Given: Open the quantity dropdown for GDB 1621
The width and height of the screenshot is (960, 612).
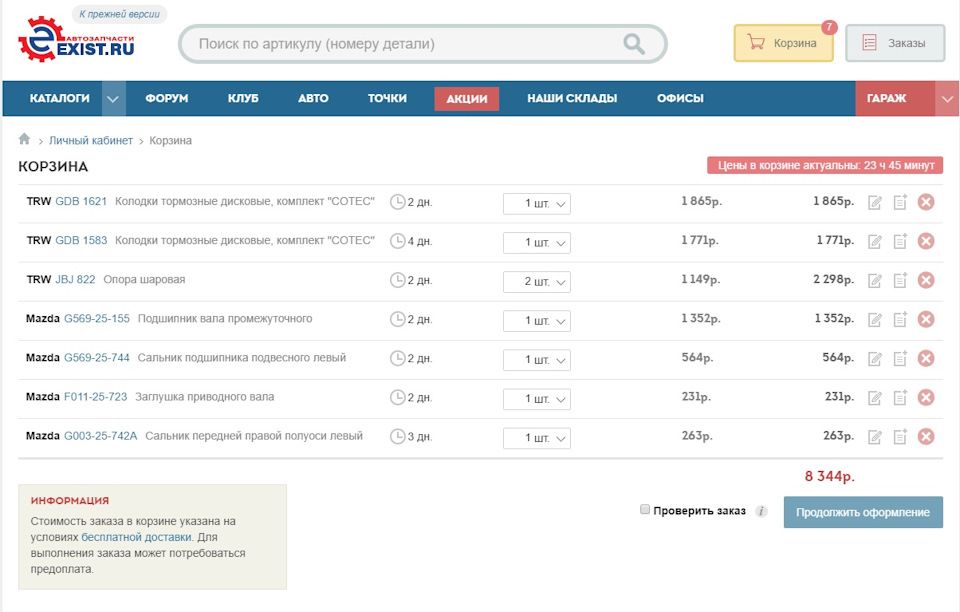Looking at the screenshot, I should click(x=537, y=204).
